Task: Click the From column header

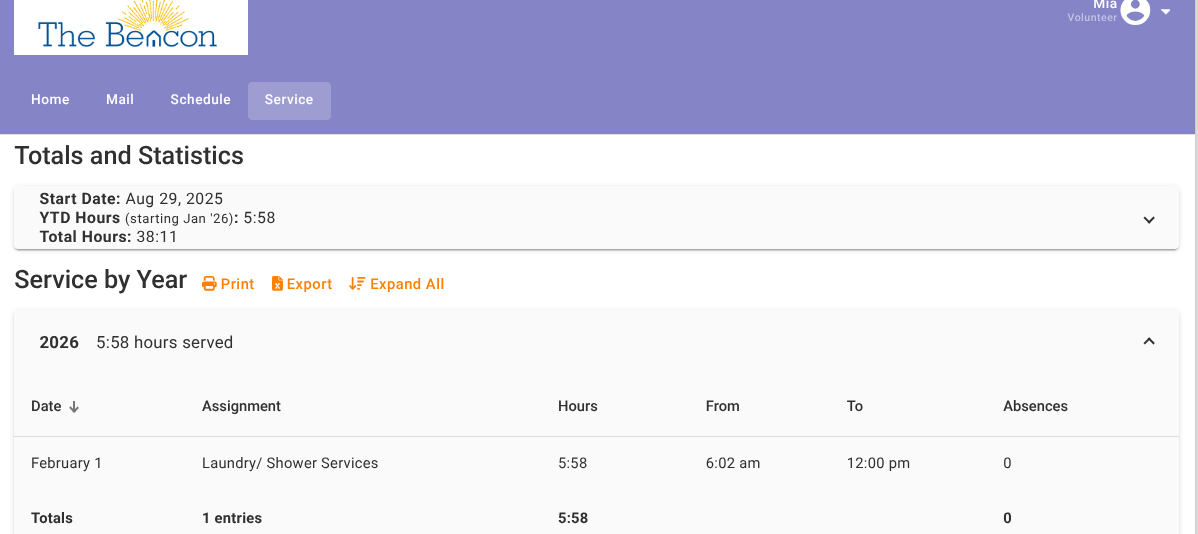Action: tap(722, 406)
